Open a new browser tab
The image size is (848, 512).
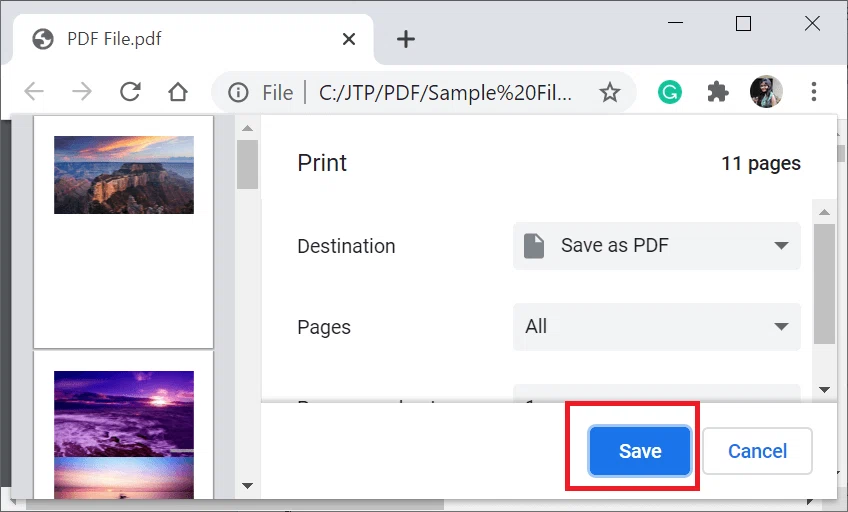pyautogui.click(x=406, y=39)
